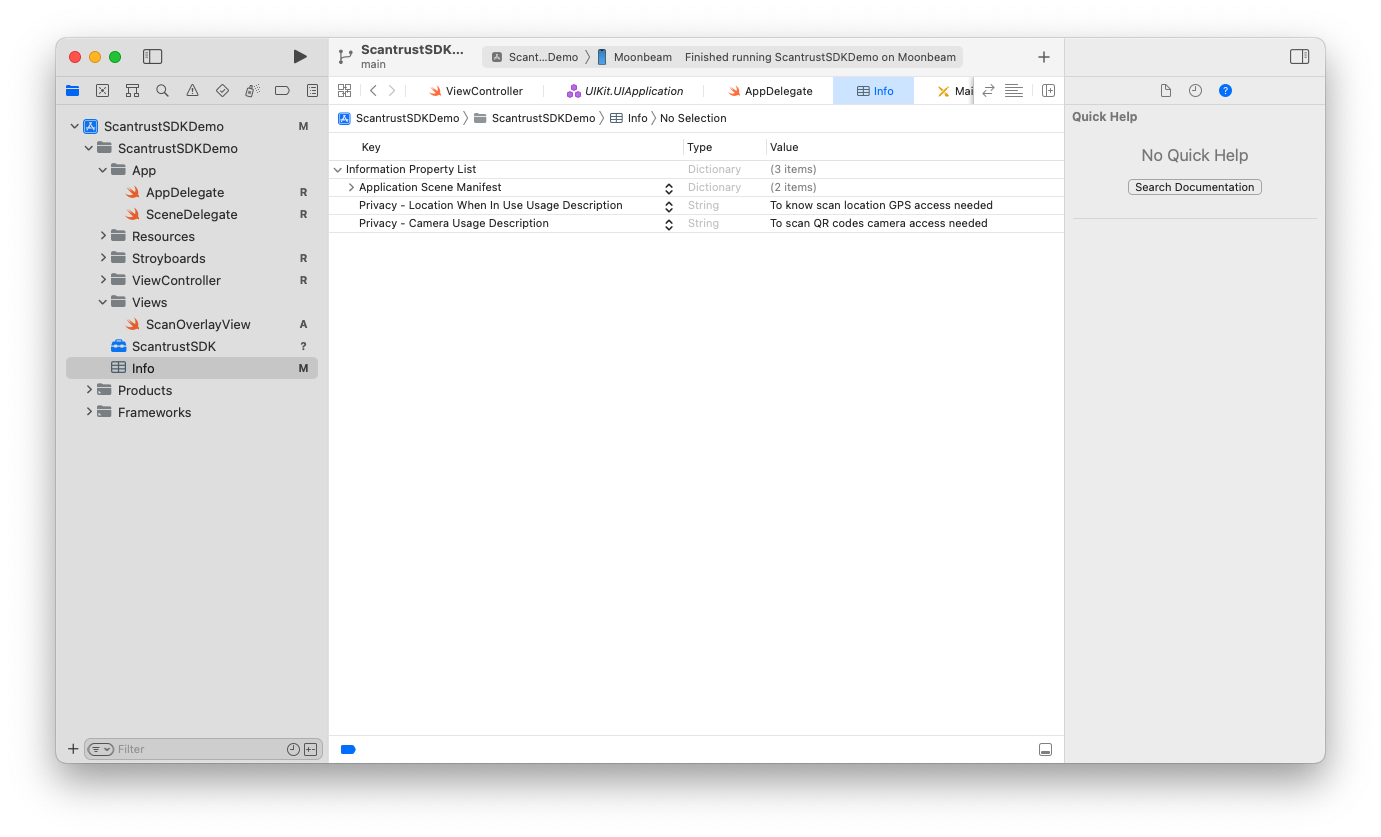
Task: Toggle recent files filter clock icon
Action: (x=293, y=749)
